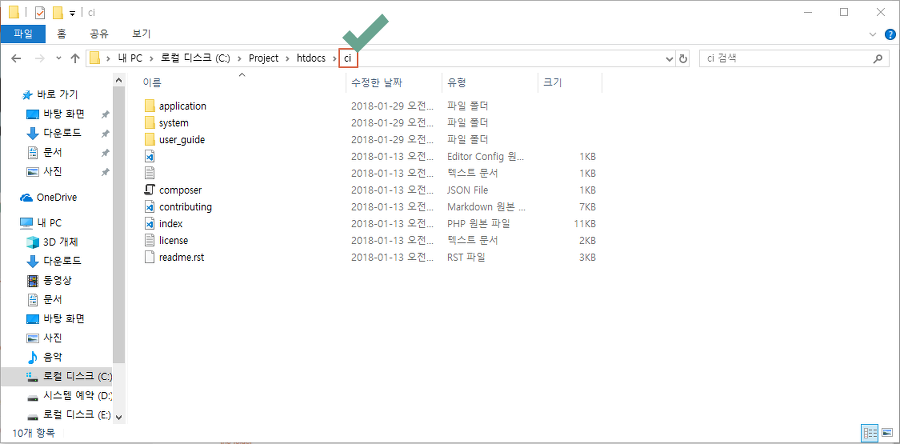This screenshot has height=444, width=900.
Task: Select 로컬 디스크 (E:) drive
Action: pyautogui.click(x=76, y=415)
